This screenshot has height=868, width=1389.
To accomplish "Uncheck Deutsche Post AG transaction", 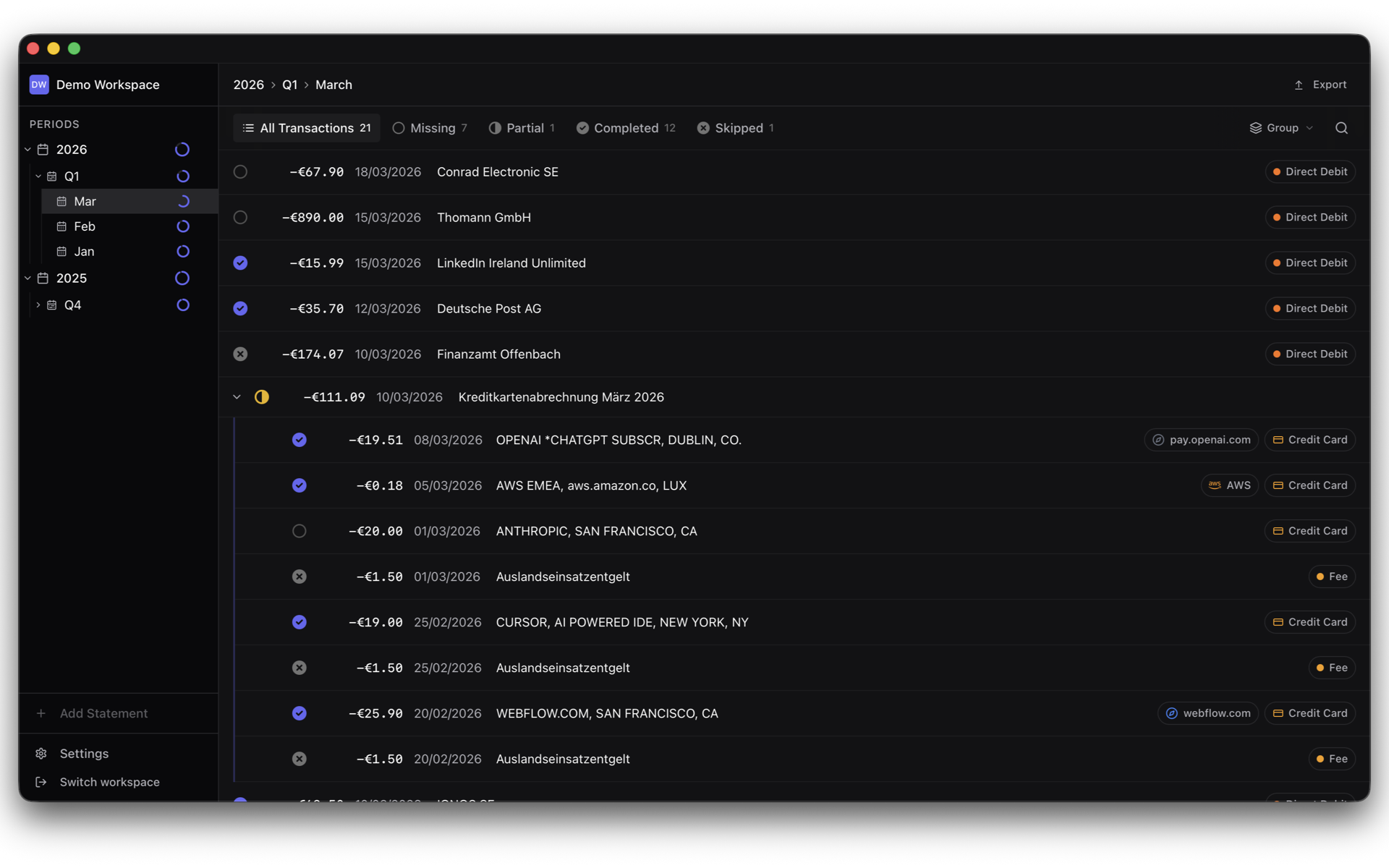I will pos(240,309).
